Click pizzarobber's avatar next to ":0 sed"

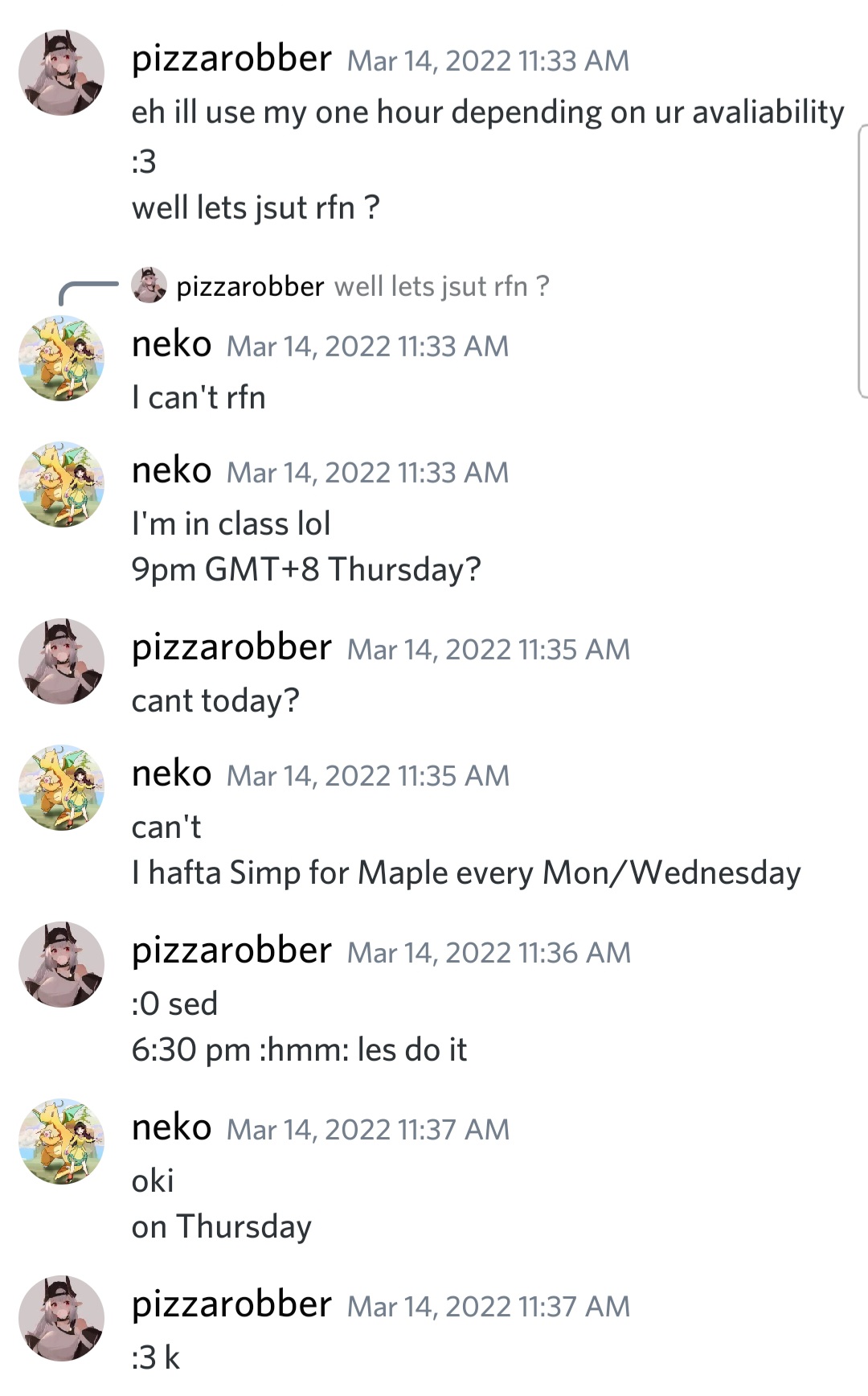(x=62, y=965)
